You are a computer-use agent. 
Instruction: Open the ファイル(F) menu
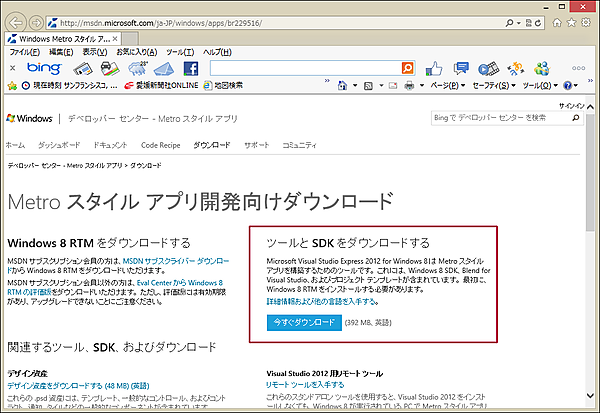point(25,51)
